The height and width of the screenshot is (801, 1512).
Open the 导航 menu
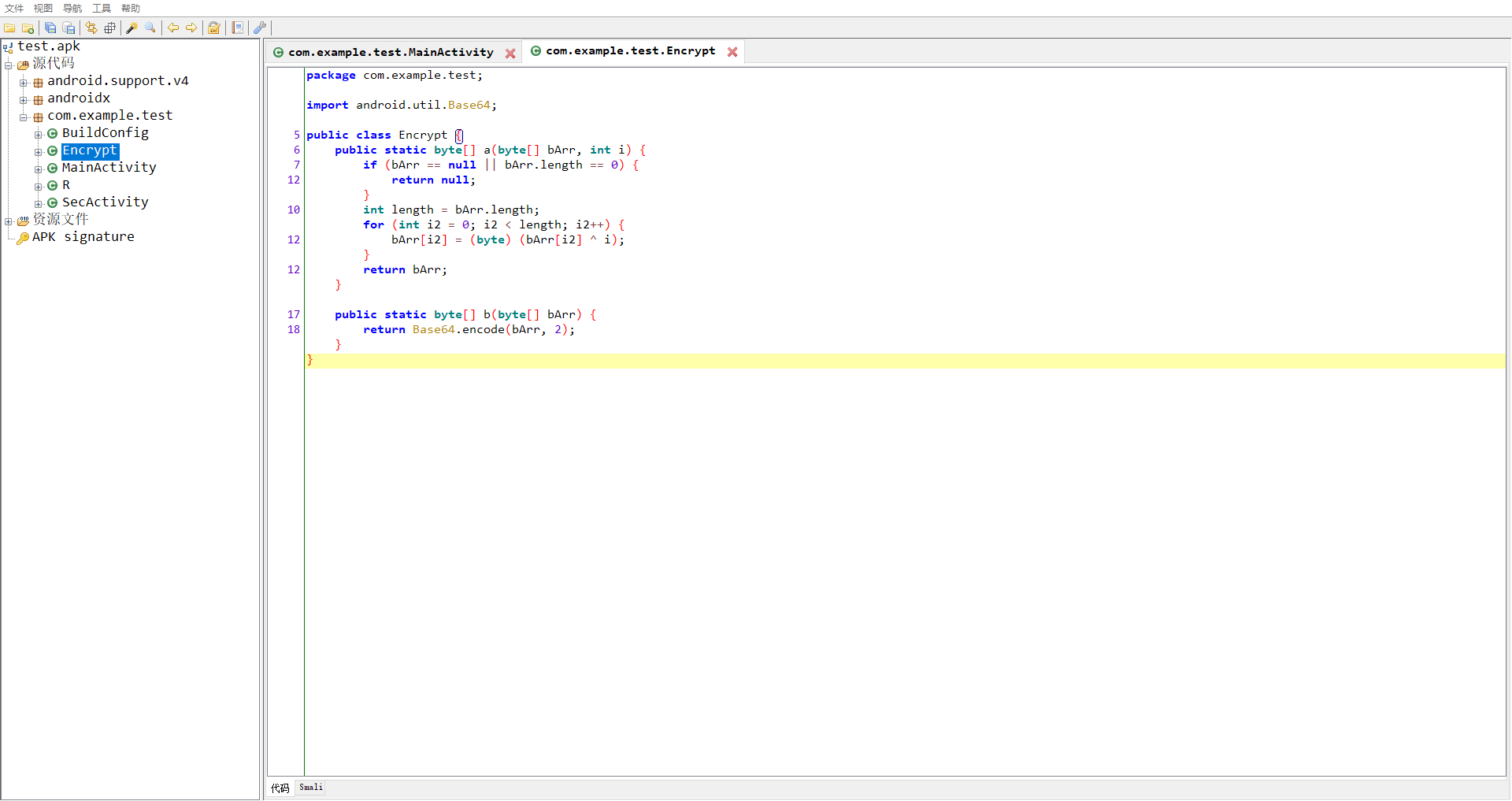point(72,8)
